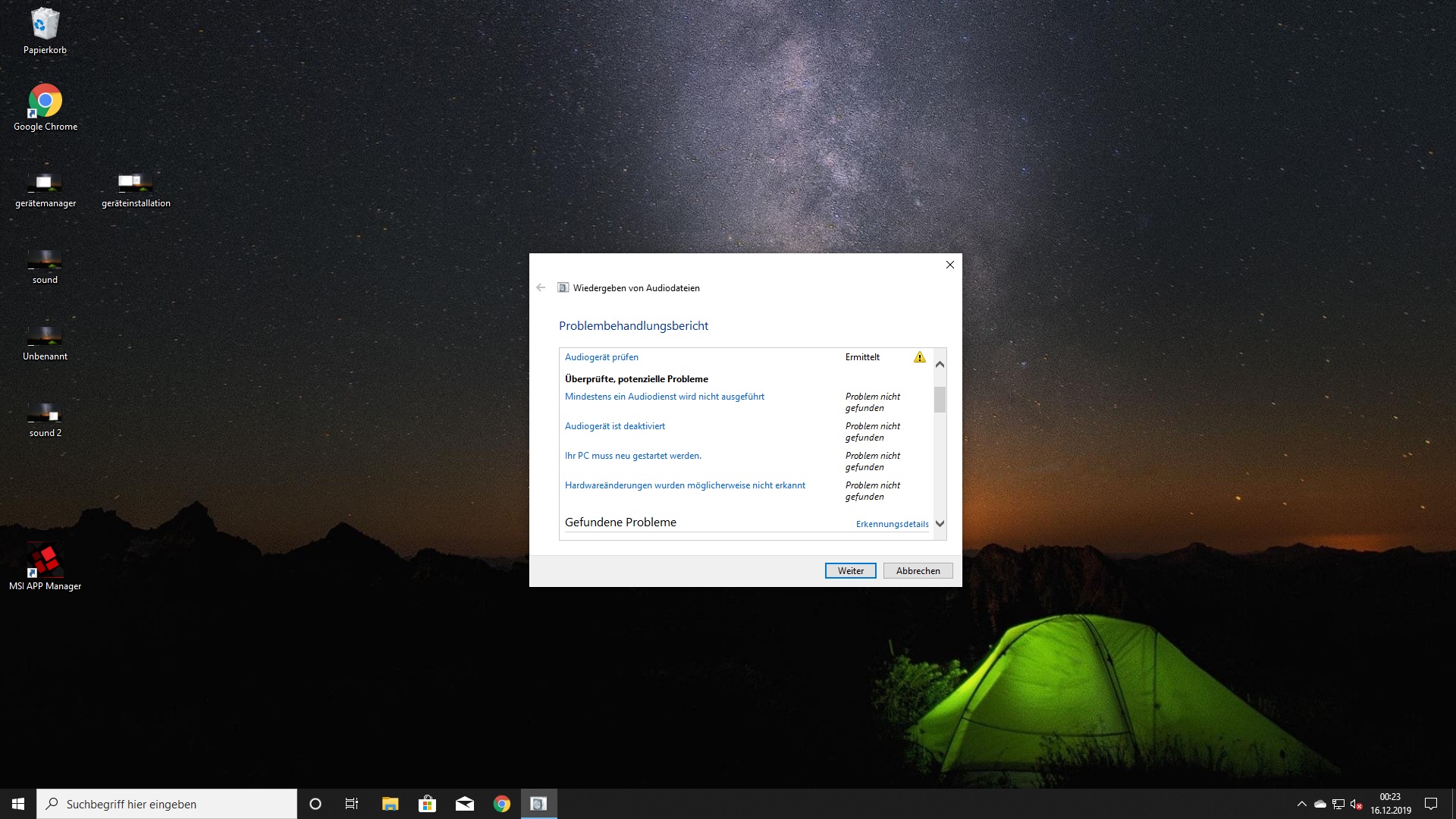Select the geräteinstallation desktop file
This screenshot has height=819, width=1456.
tap(136, 182)
